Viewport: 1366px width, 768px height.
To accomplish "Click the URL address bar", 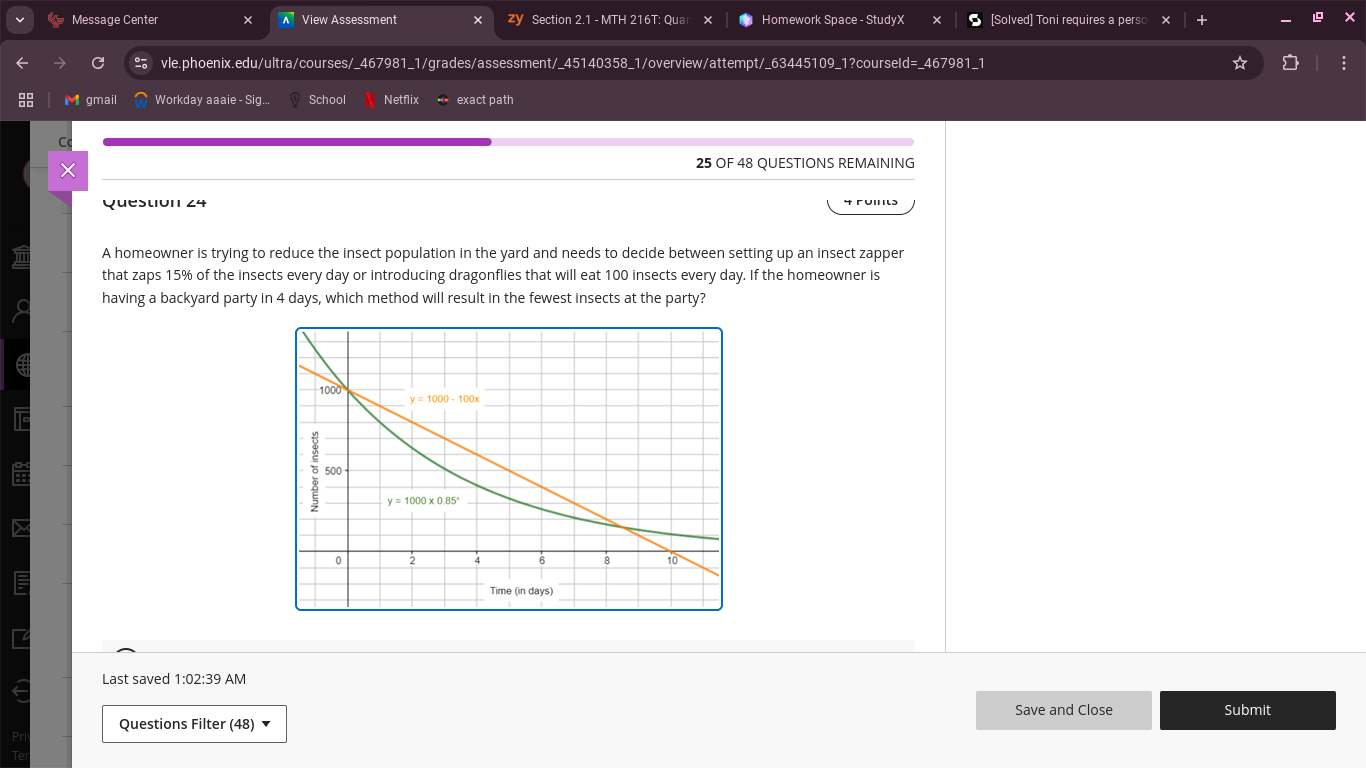I will (690, 63).
